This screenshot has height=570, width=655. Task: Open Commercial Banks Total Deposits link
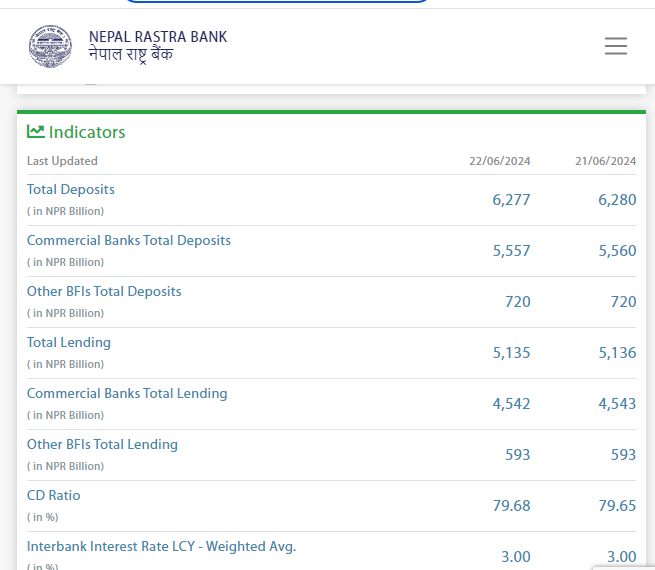click(x=129, y=240)
